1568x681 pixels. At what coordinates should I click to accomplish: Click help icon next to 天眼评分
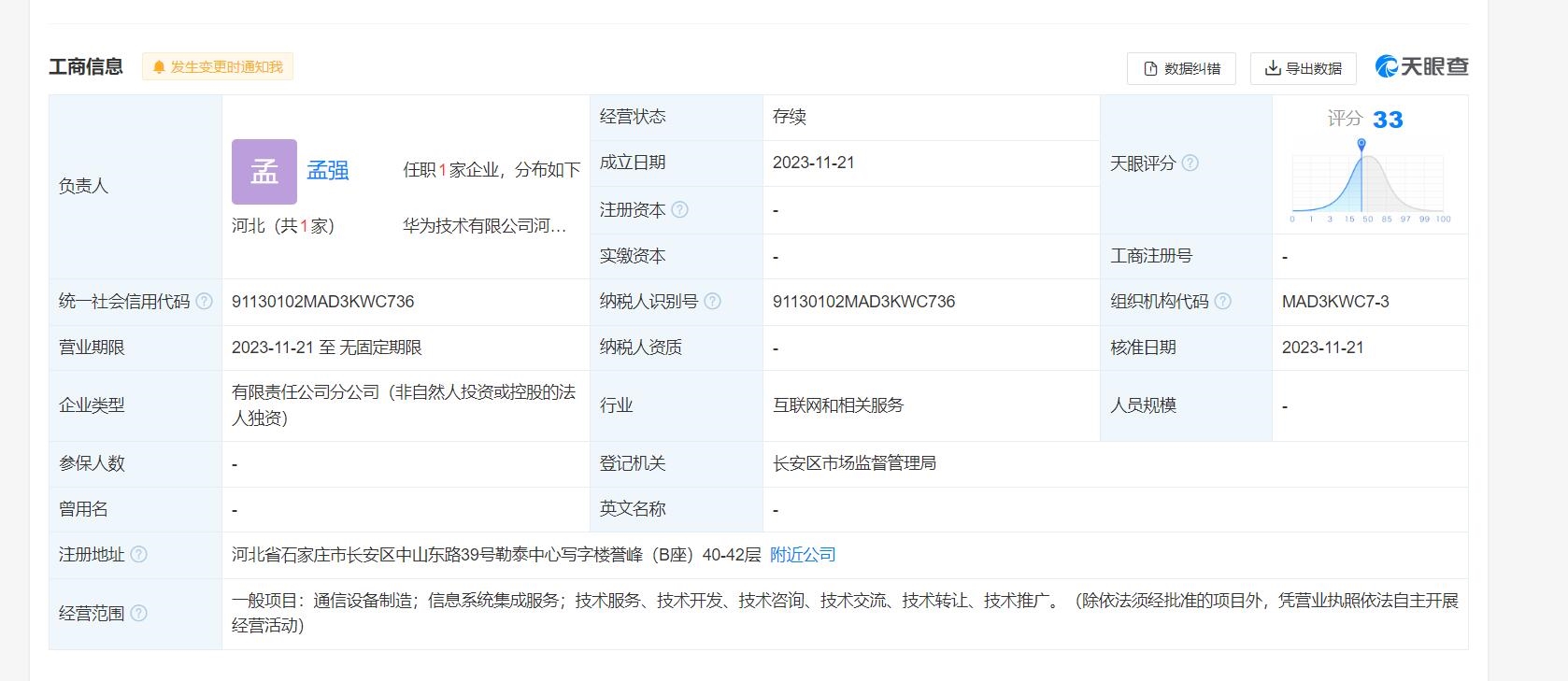[x=1190, y=163]
